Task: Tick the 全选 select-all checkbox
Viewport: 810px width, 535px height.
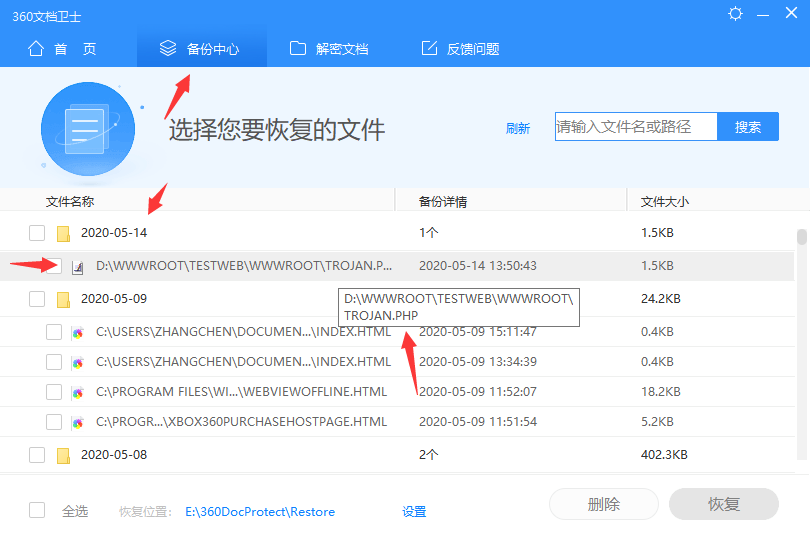Action: coord(37,510)
